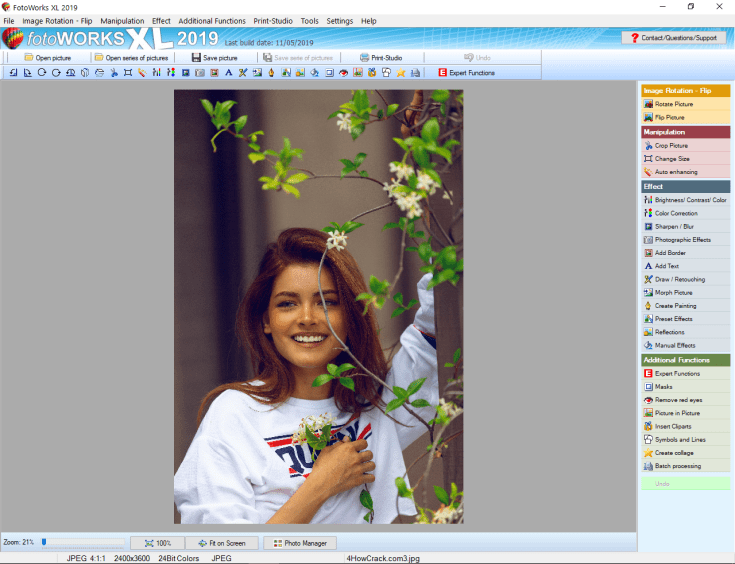
Task: Click the star collage toolbar icon
Action: 401,73
